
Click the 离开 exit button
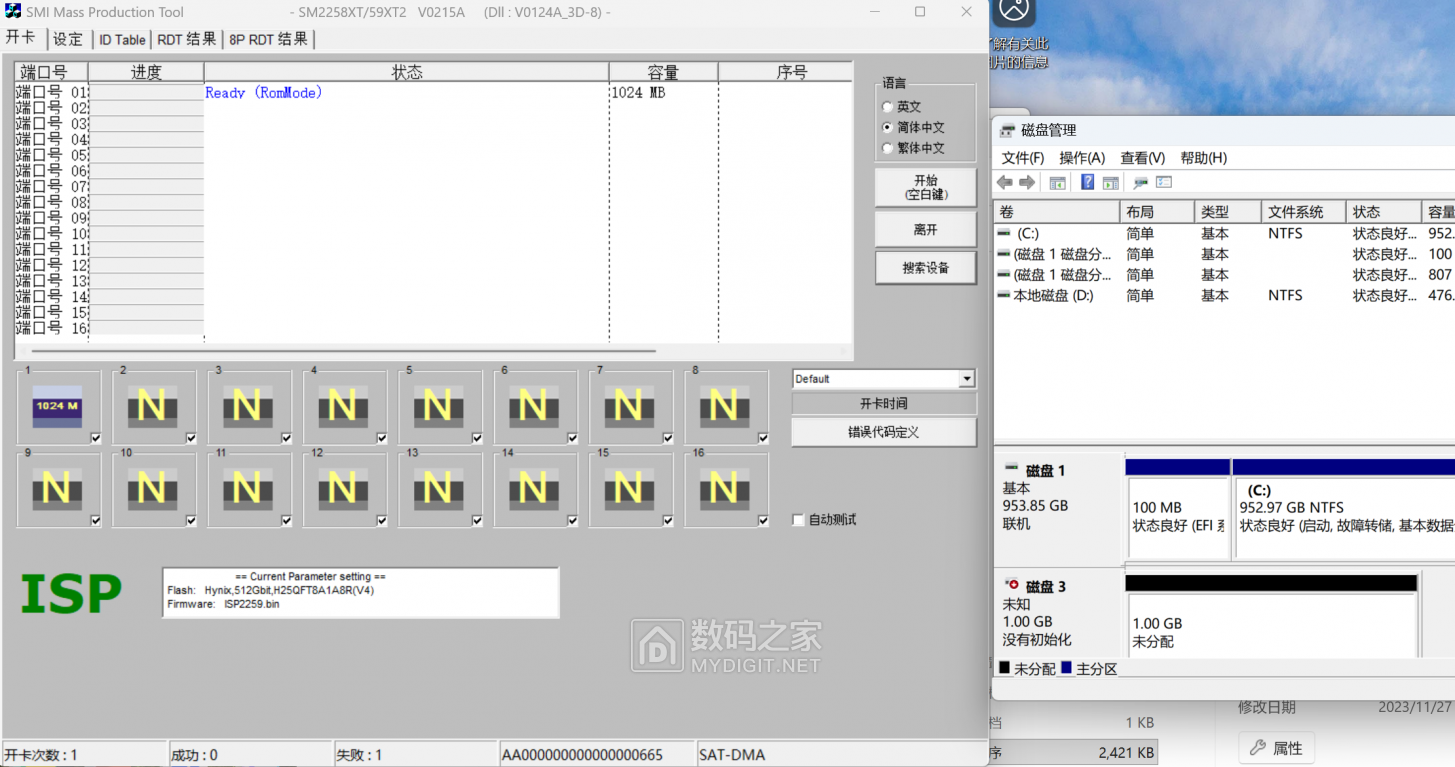[x=926, y=230]
